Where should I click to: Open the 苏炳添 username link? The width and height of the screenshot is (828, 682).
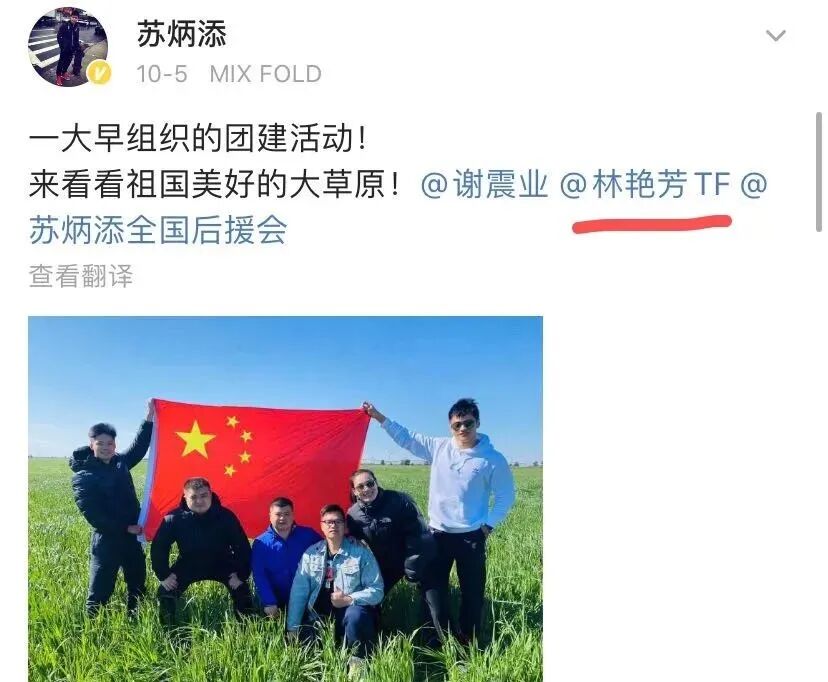click(x=182, y=34)
